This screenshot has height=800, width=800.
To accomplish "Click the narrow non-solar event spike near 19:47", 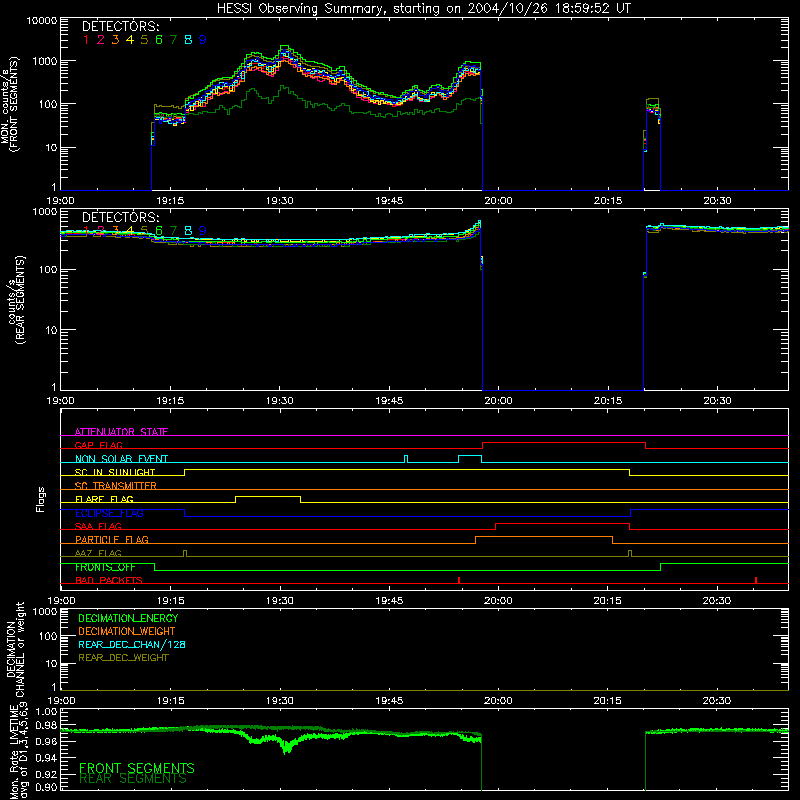I will [x=406, y=459].
